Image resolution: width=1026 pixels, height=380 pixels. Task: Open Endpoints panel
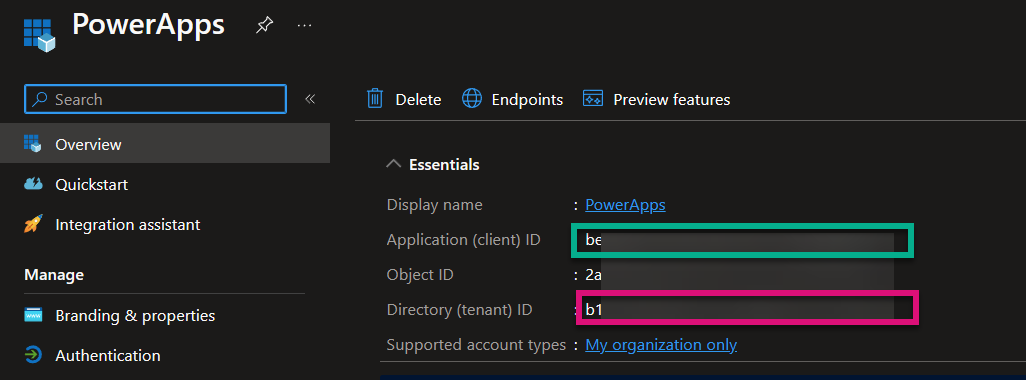click(513, 99)
